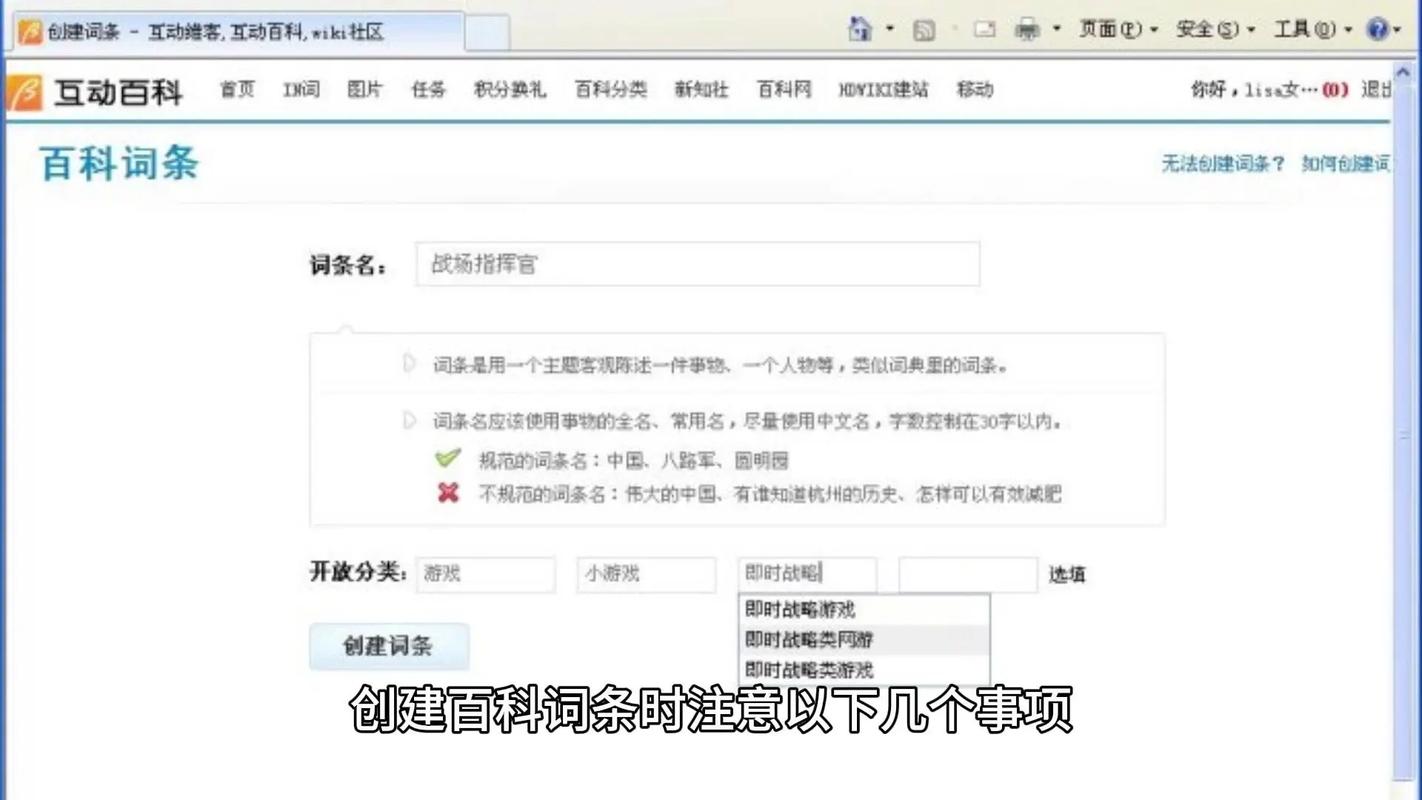The width and height of the screenshot is (1422, 800).
Task: Open the HDWIKI建站 navigation link
Action: [x=883, y=90]
